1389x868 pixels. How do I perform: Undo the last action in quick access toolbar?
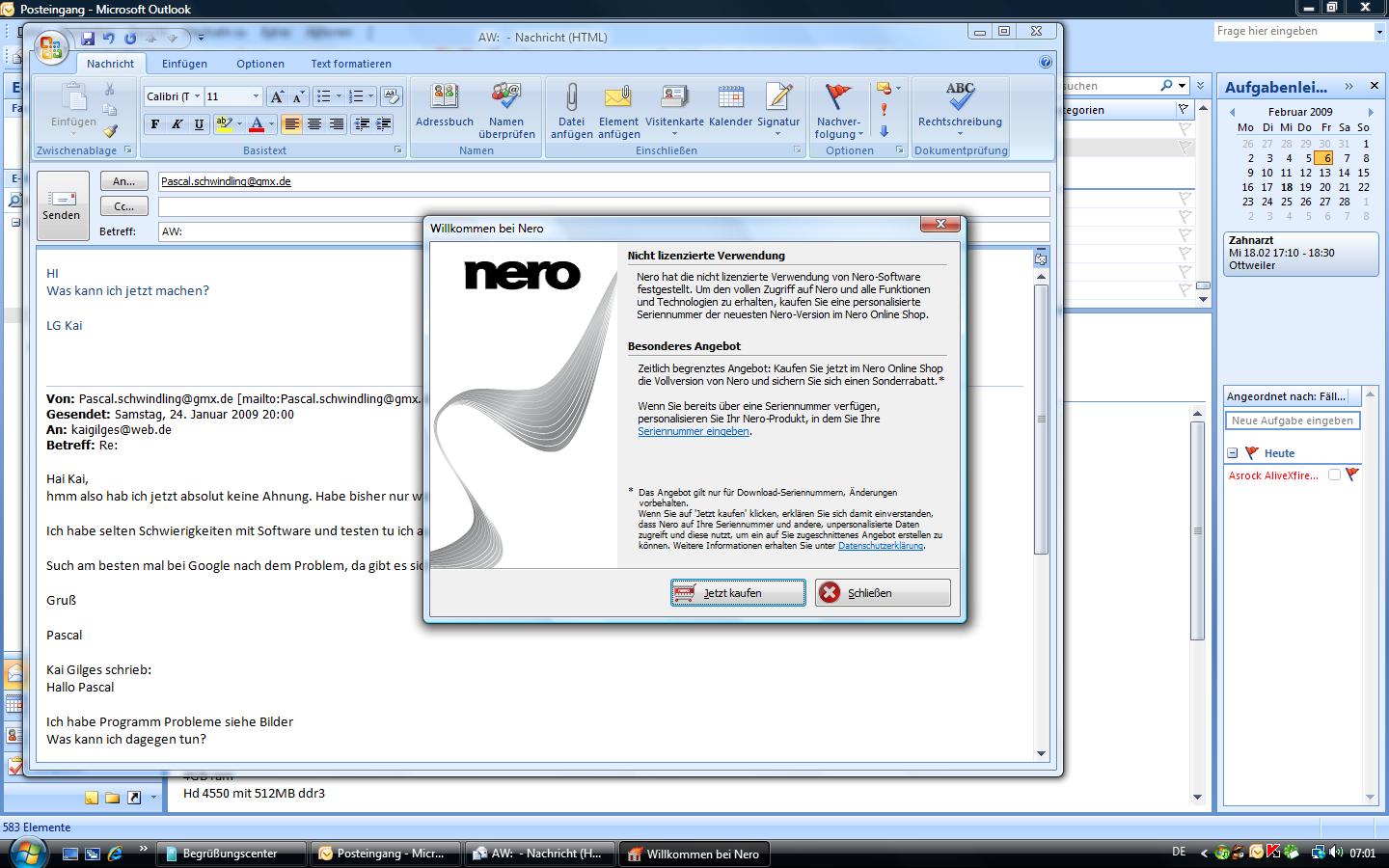(x=109, y=39)
